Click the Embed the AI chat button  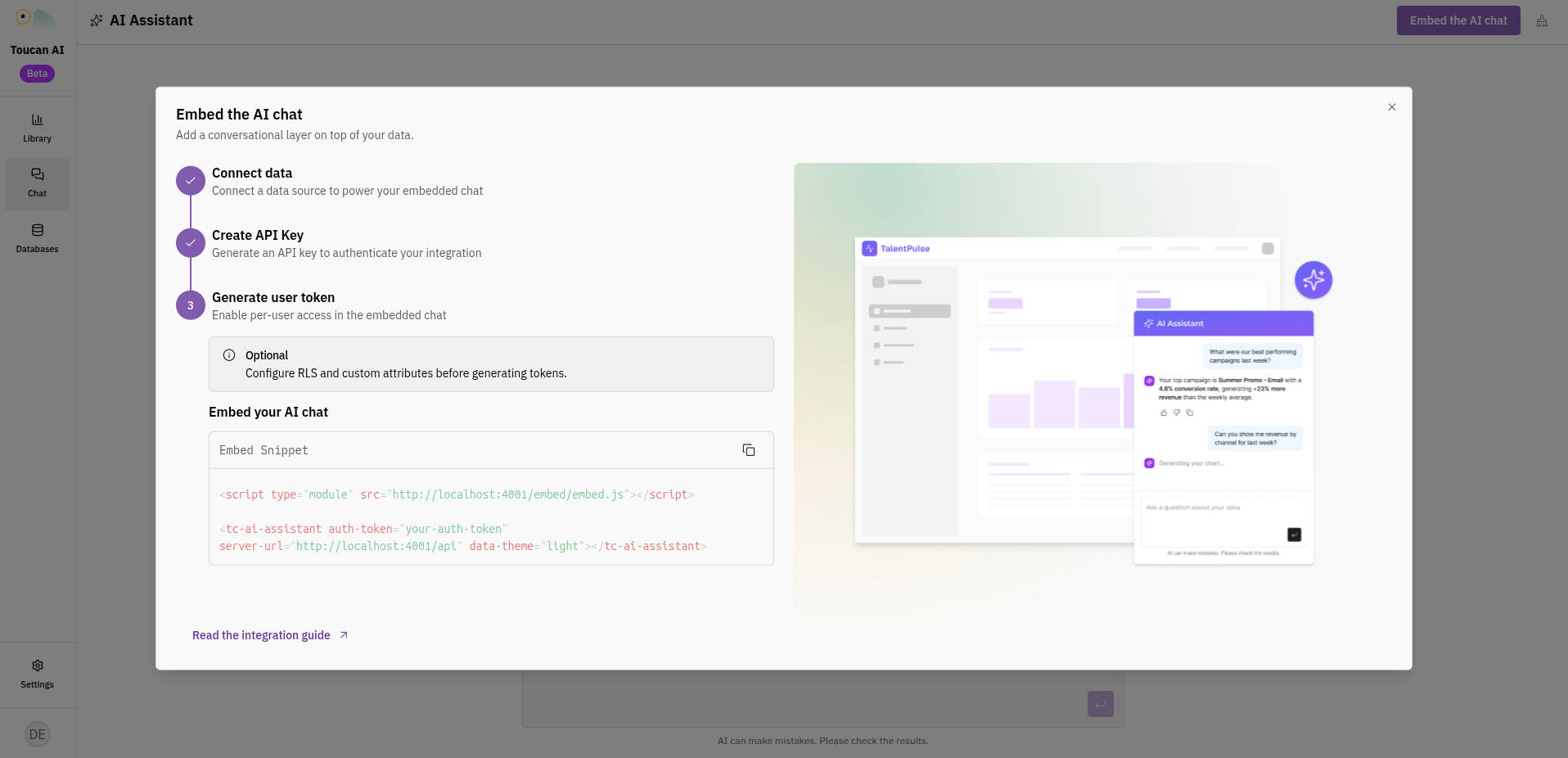click(1458, 20)
